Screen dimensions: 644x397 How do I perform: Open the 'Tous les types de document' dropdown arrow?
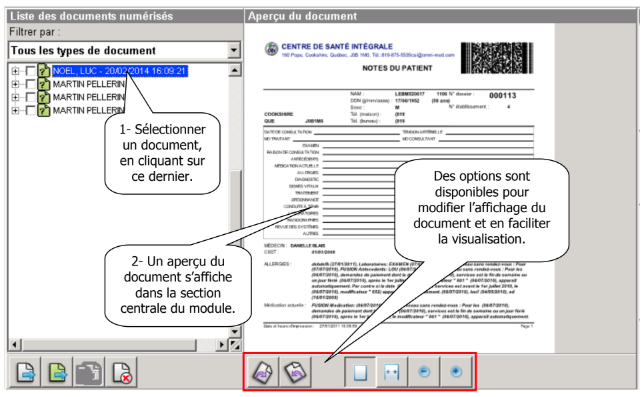point(234,50)
